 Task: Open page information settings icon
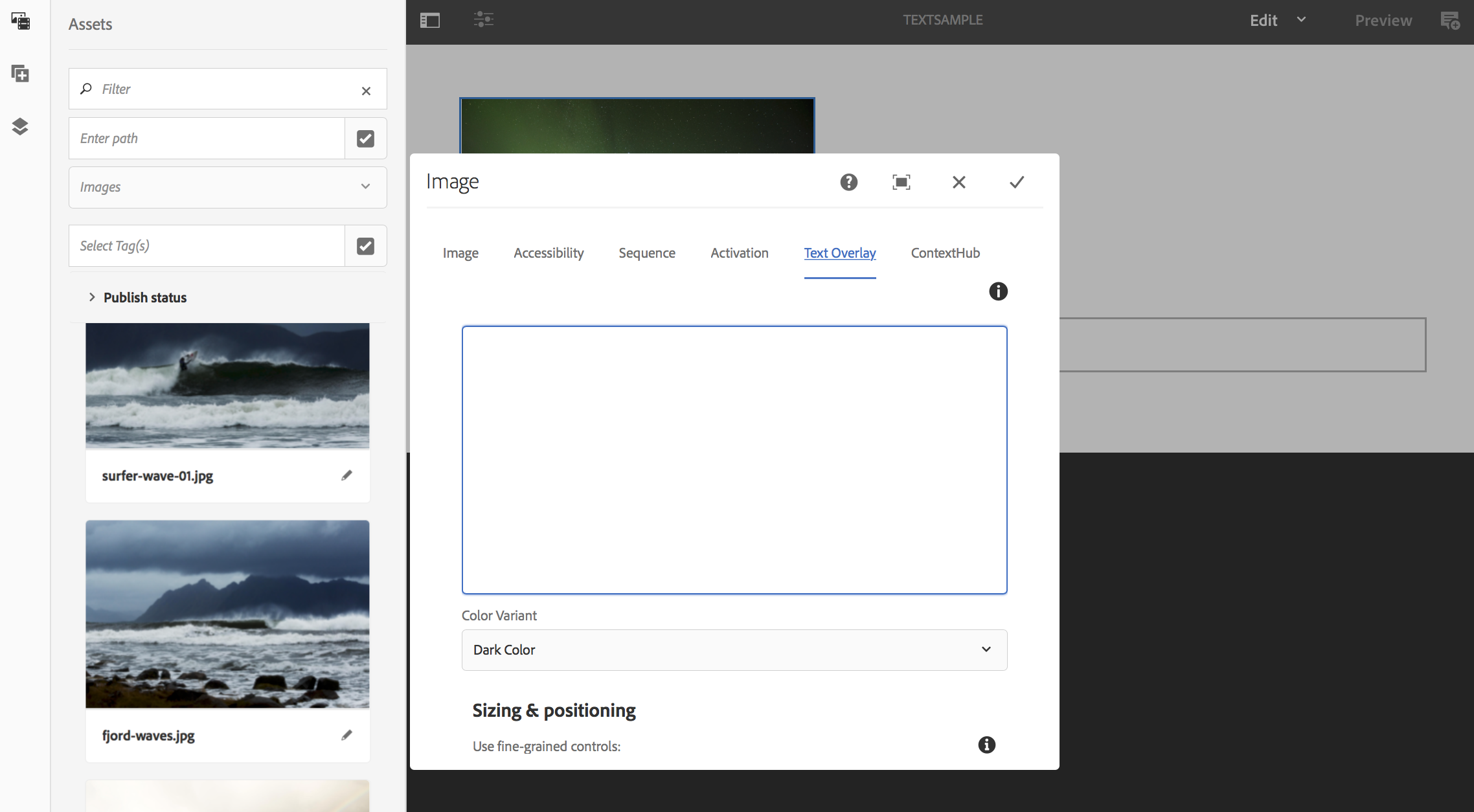coord(484,20)
